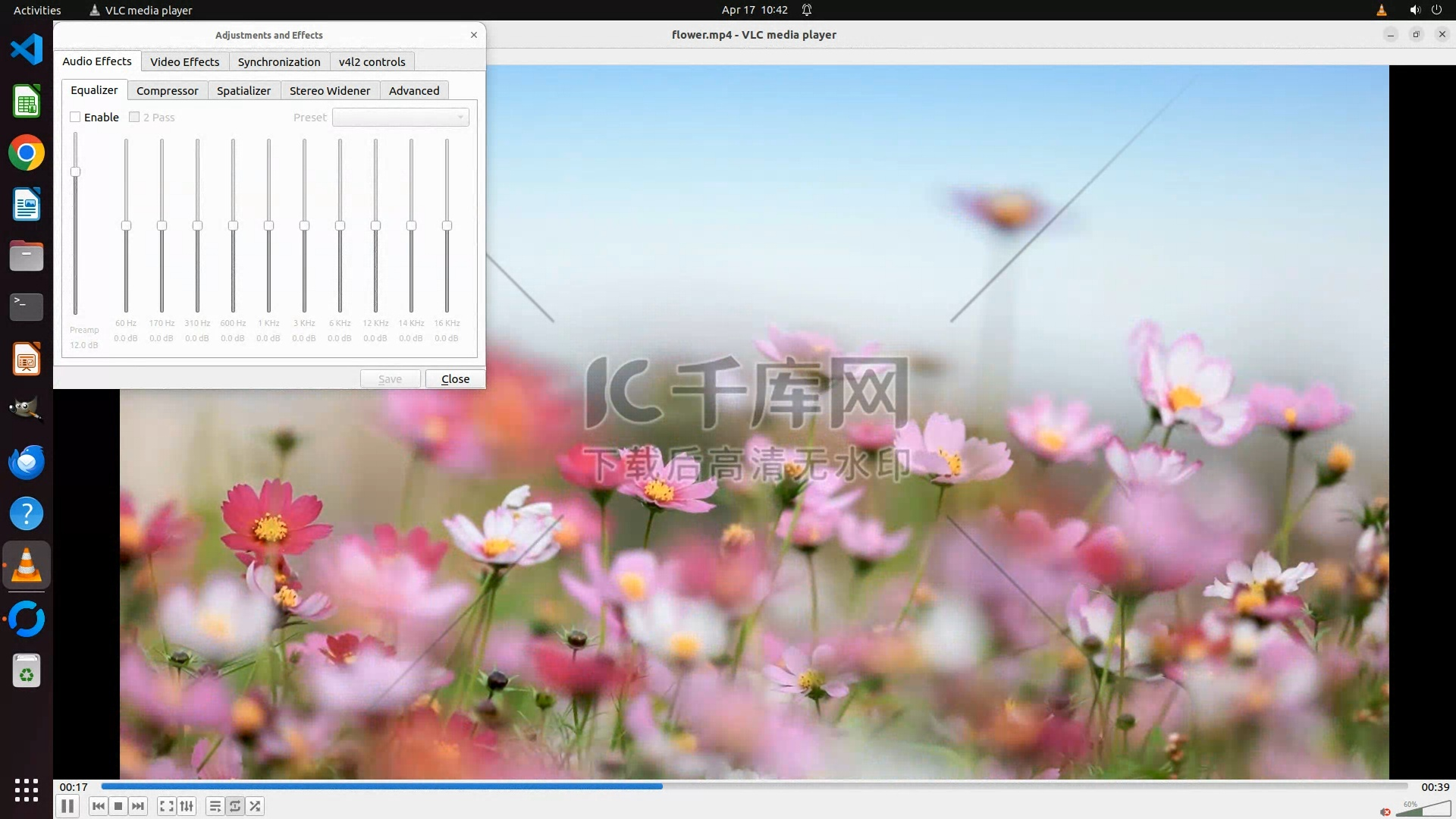
Task: Open the Synchronization tab
Action: point(278,62)
